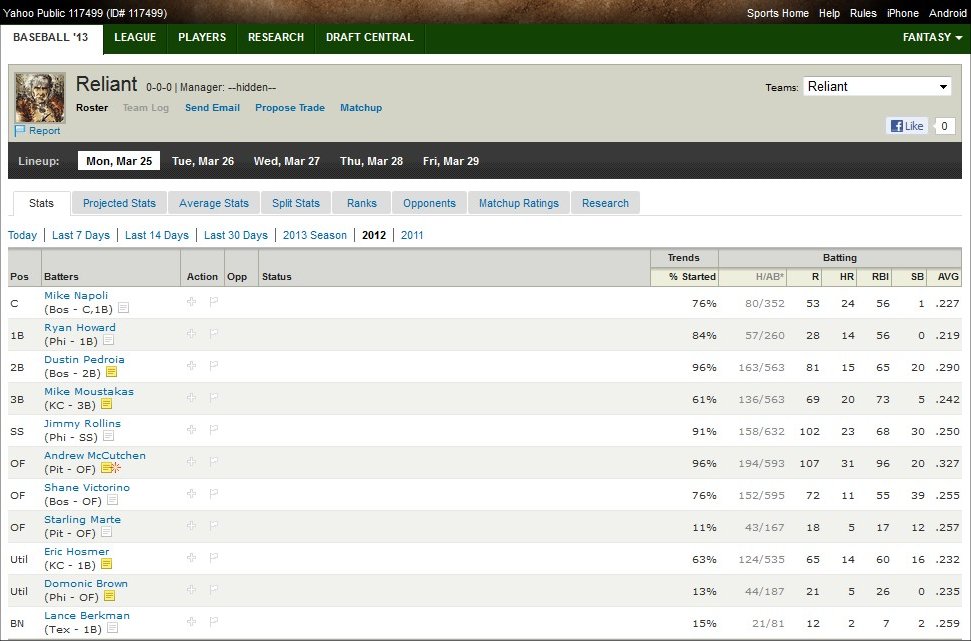This screenshot has height=641, width=971.
Task: Click the flag icon for Ryan Howard
Action: (214, 334)
